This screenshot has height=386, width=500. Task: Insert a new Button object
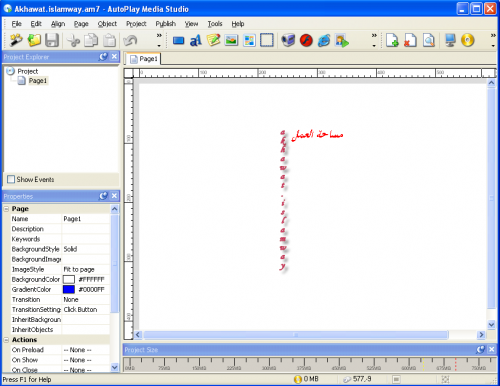[178, 41]
